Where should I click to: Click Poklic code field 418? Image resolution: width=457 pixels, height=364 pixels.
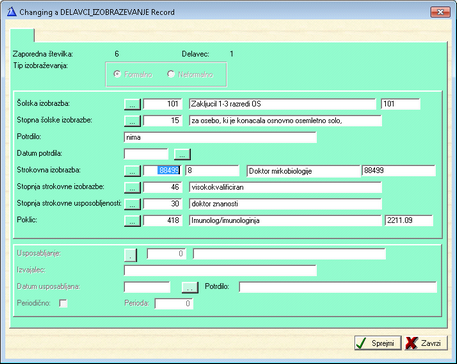[x=163, y=220]
